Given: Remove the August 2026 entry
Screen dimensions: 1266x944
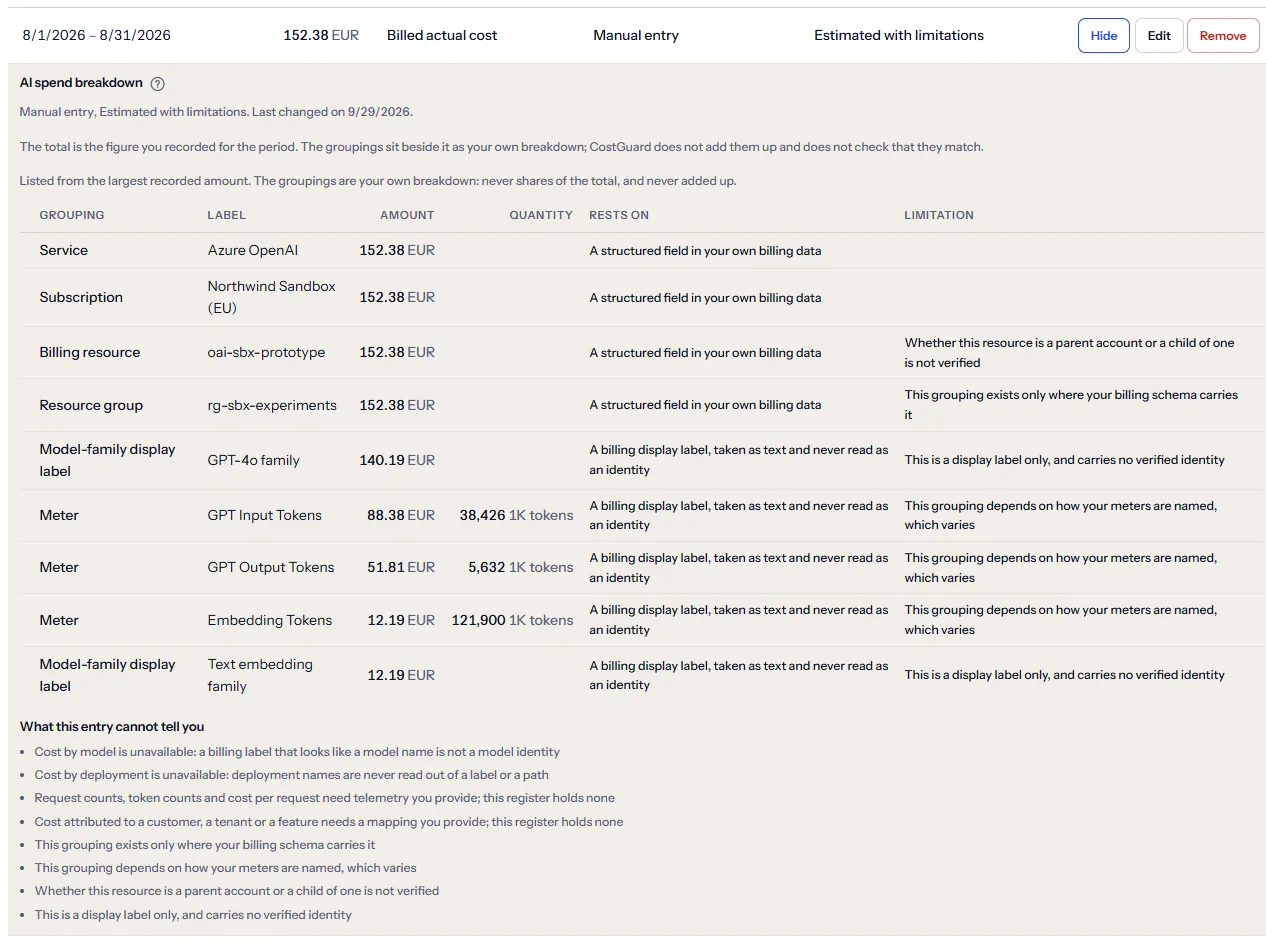Looking at the screenshot, I should click(1223, 35).
